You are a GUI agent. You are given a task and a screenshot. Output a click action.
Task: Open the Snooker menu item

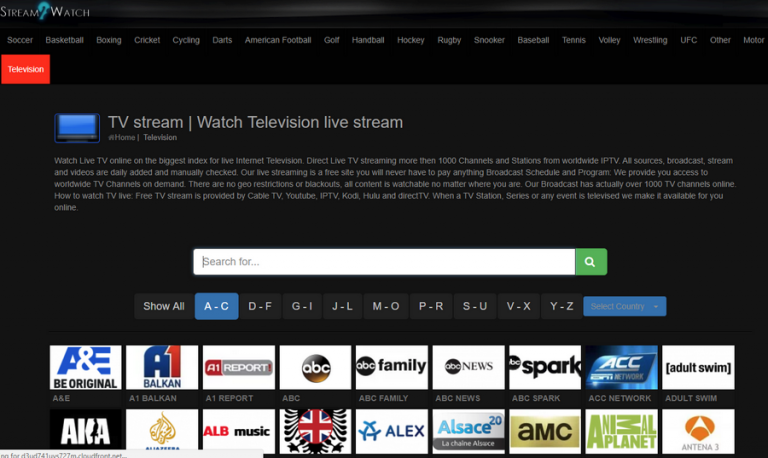coord(489,40)
